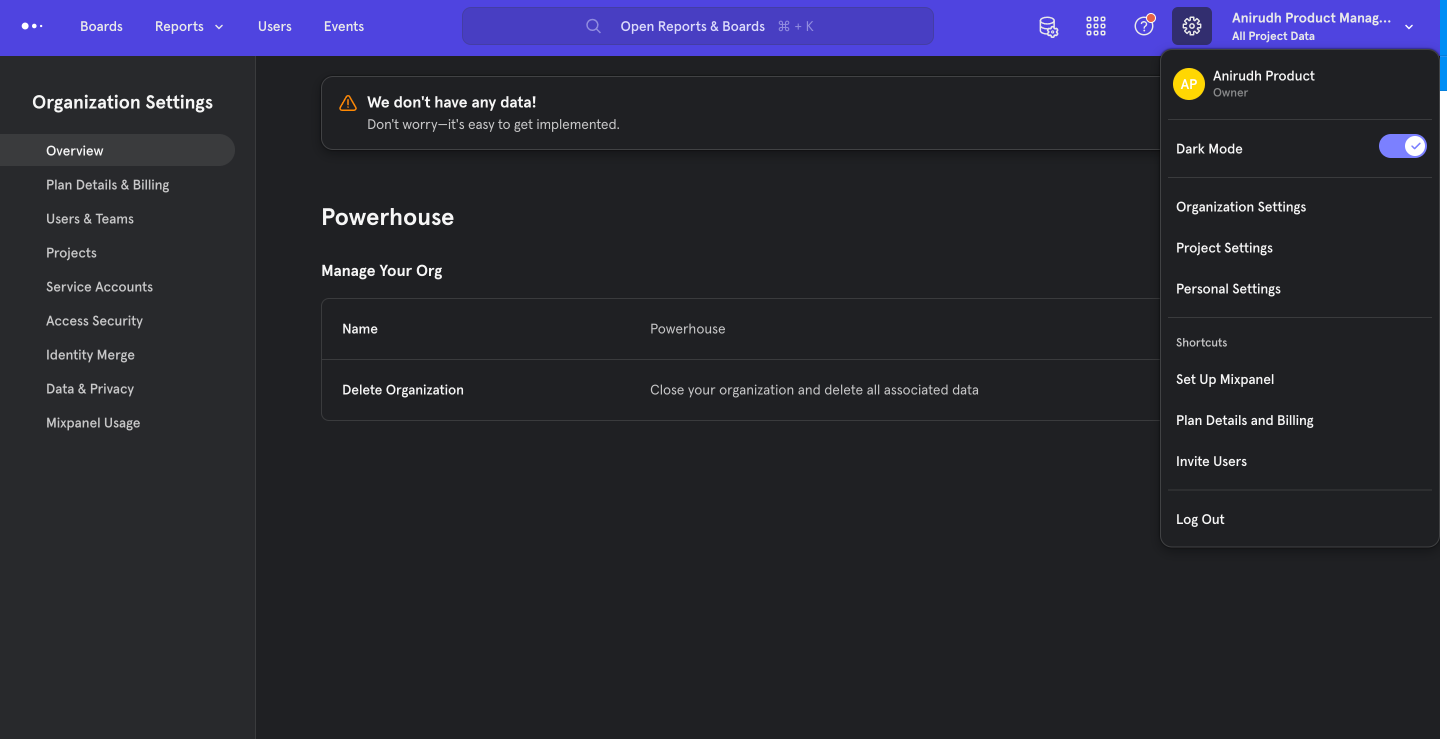Open Mixpanel Usage in the sidebar
Screen dimensions: 1447x739
[x=117, y=423]
